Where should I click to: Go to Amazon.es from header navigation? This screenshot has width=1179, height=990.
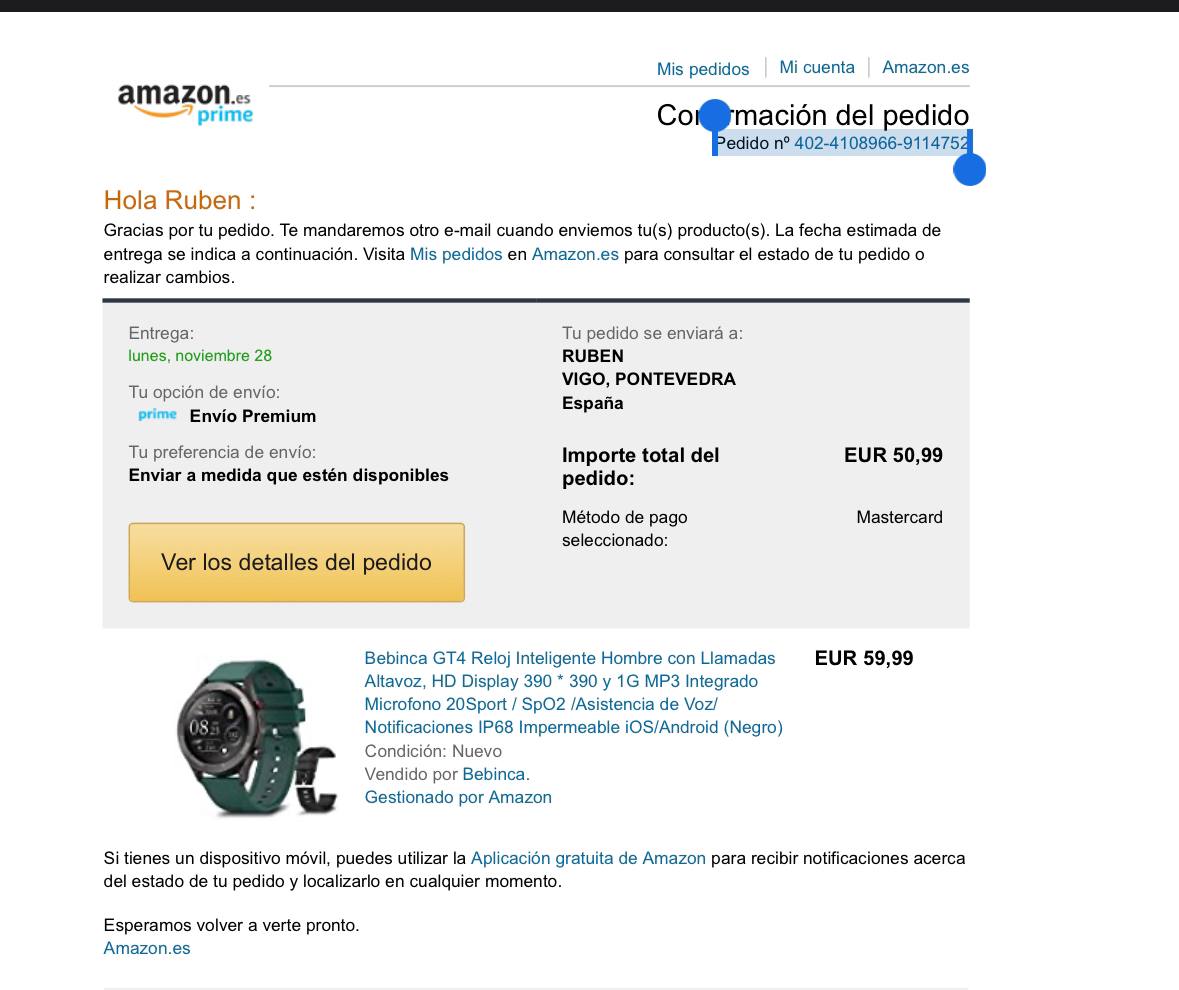click(x=926, y=67)
